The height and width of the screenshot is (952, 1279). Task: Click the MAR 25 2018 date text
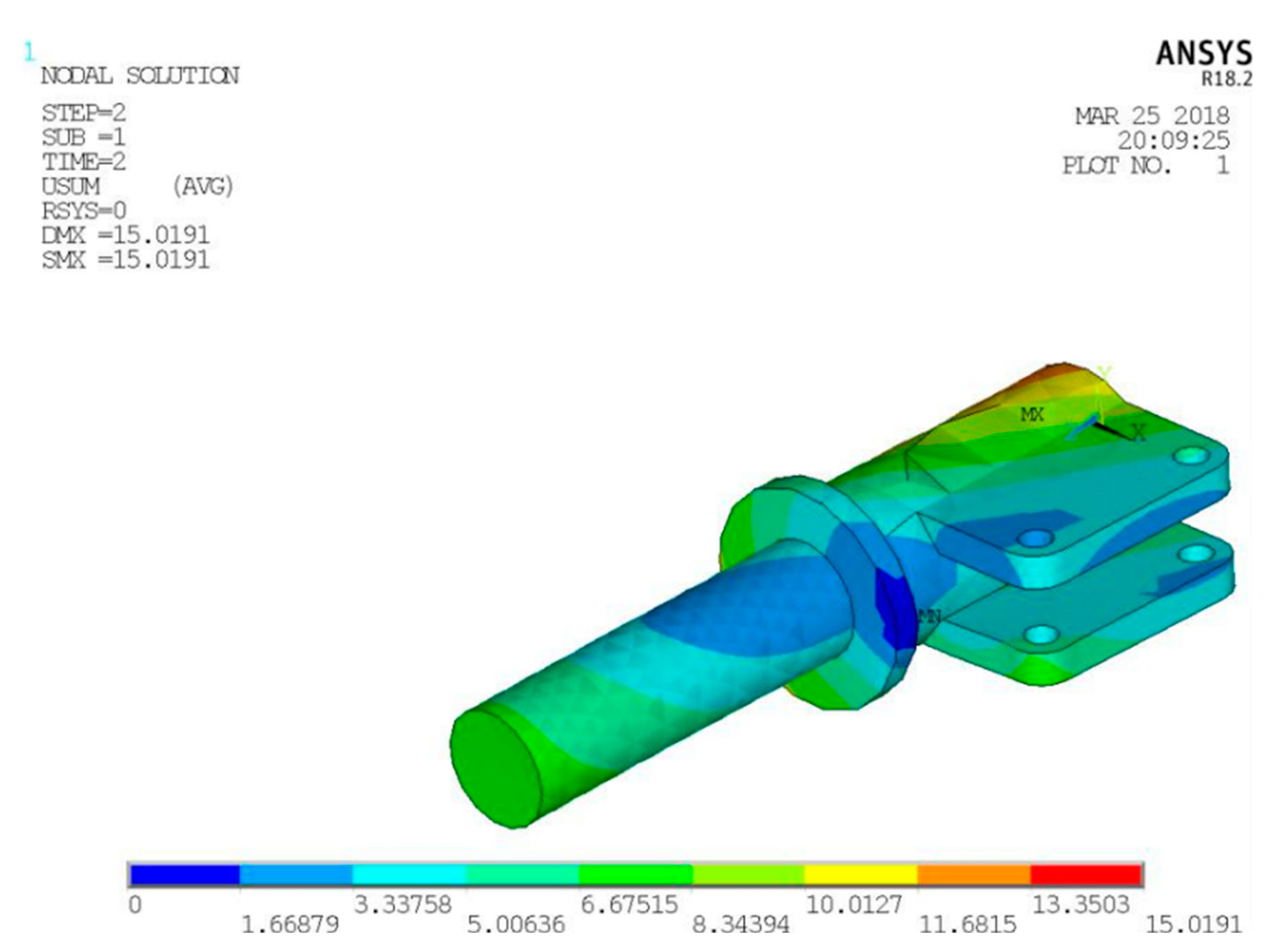click(1152, 116)
